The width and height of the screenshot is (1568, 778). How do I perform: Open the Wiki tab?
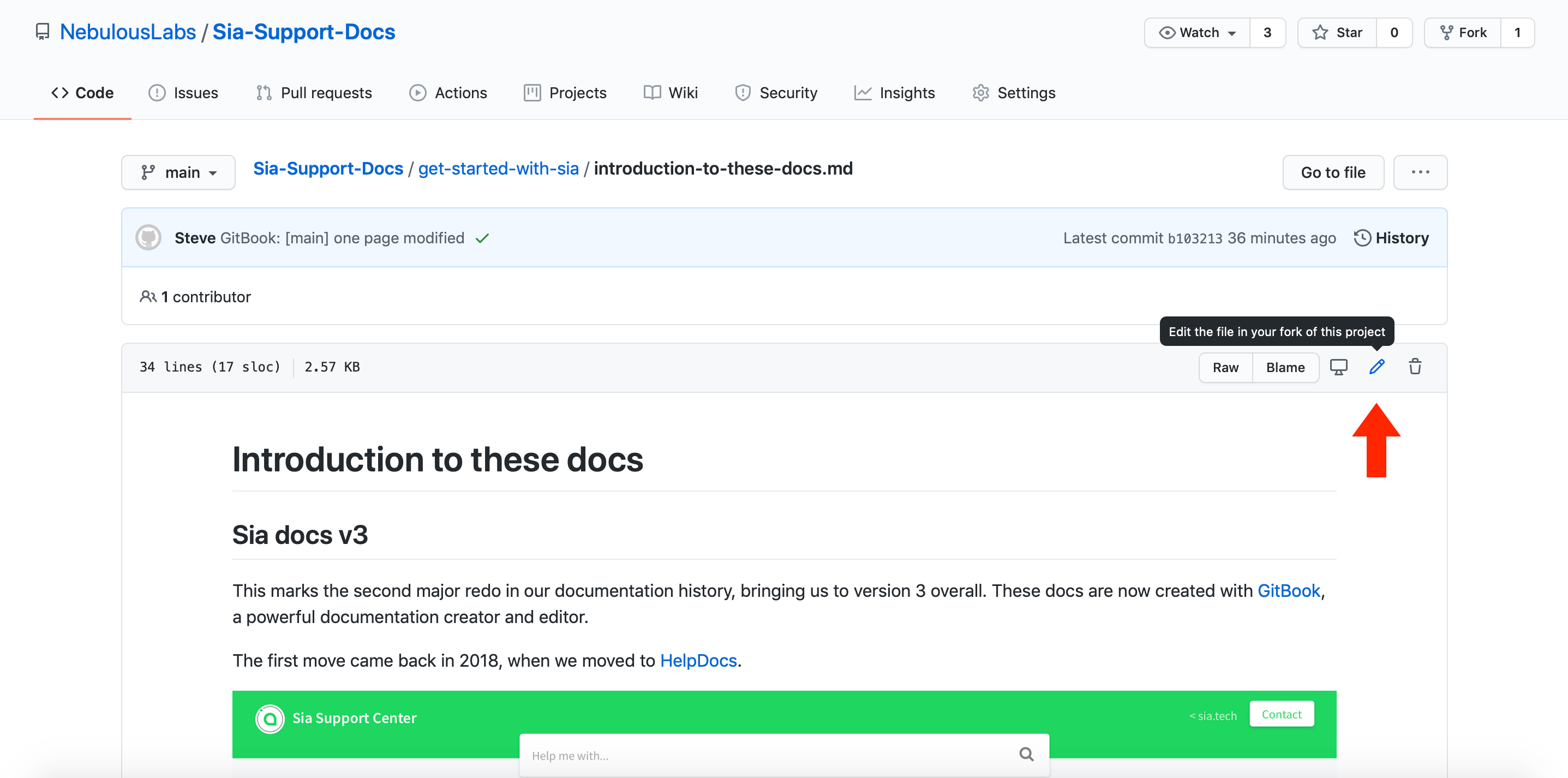671,93
